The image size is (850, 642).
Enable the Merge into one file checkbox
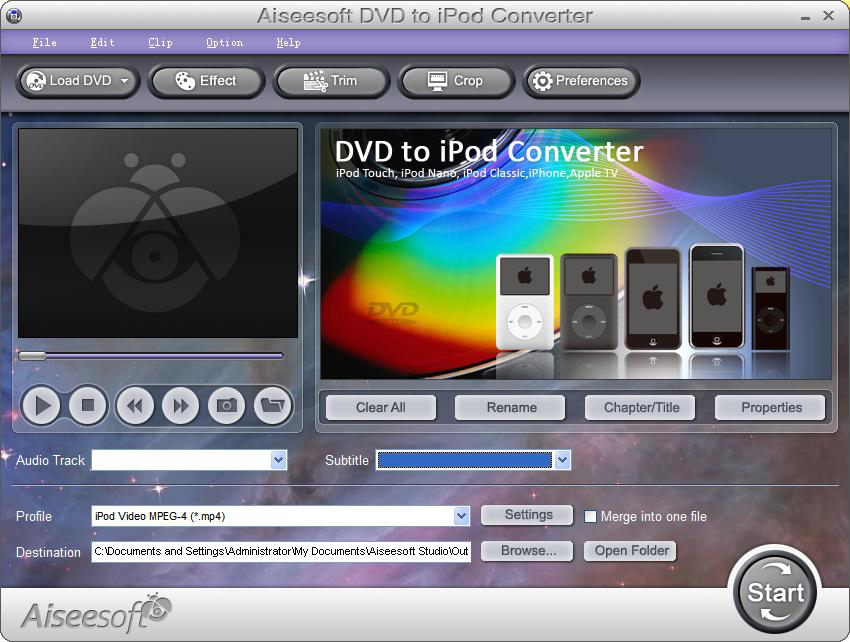[x=590, y=516]
